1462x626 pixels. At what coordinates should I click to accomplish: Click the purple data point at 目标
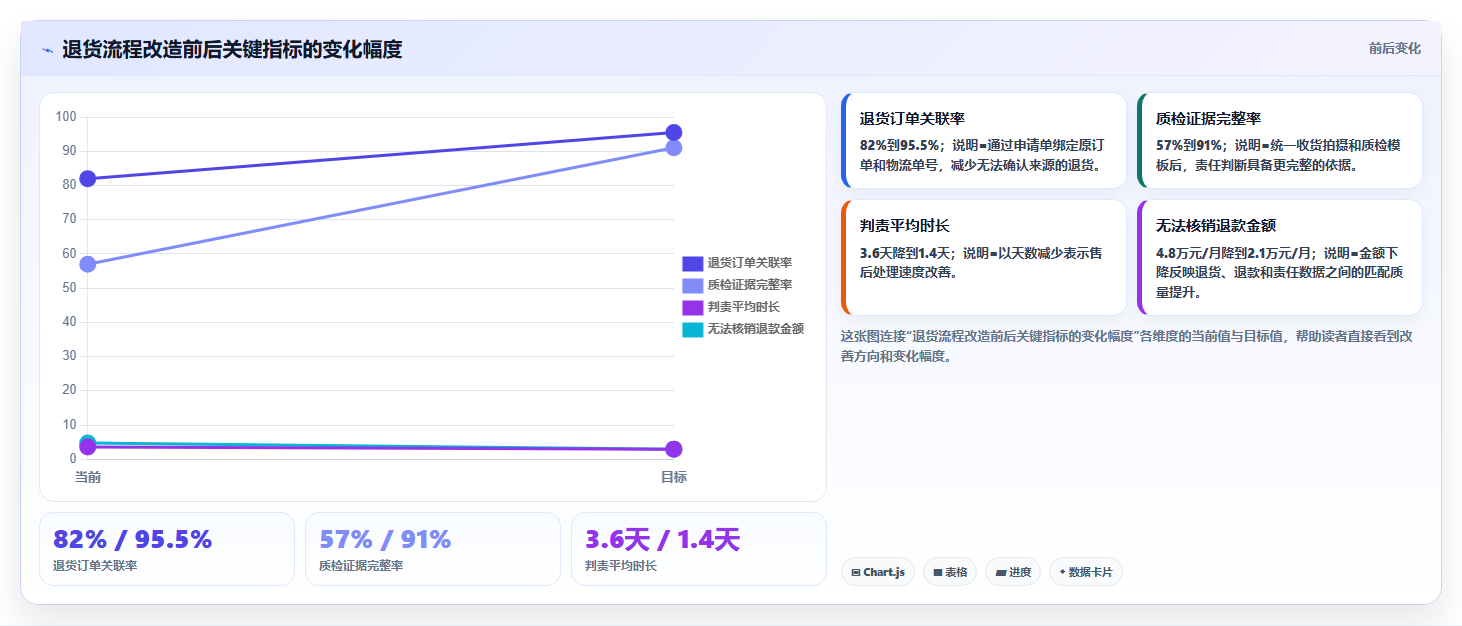[674, 450]
